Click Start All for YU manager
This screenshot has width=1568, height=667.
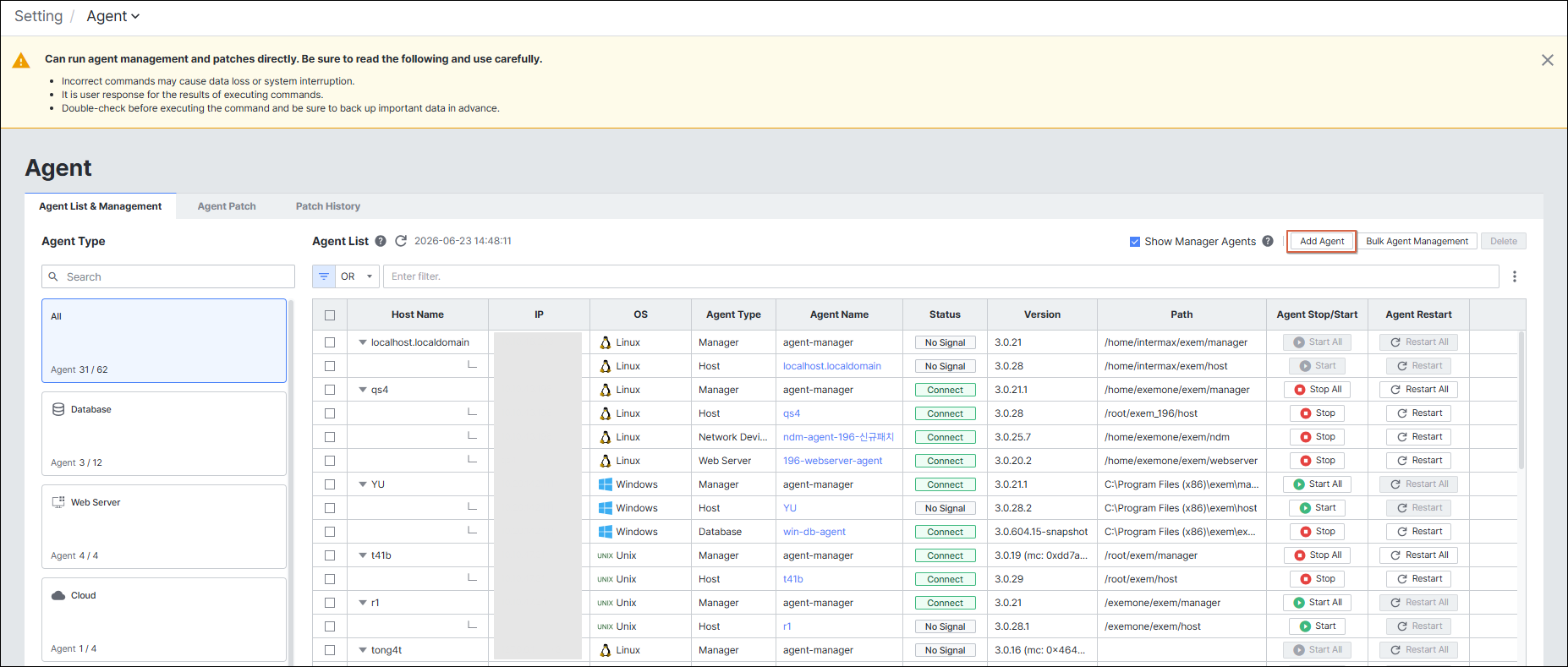(x=1318, y=484)
